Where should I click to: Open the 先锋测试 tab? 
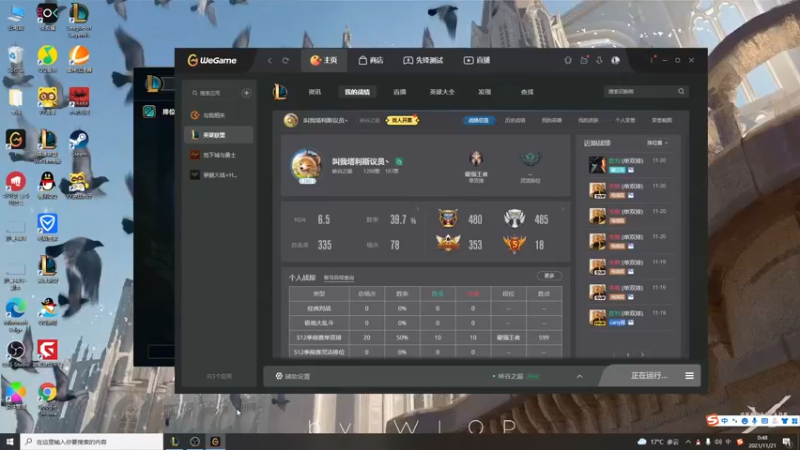click(x=423, y=60)
